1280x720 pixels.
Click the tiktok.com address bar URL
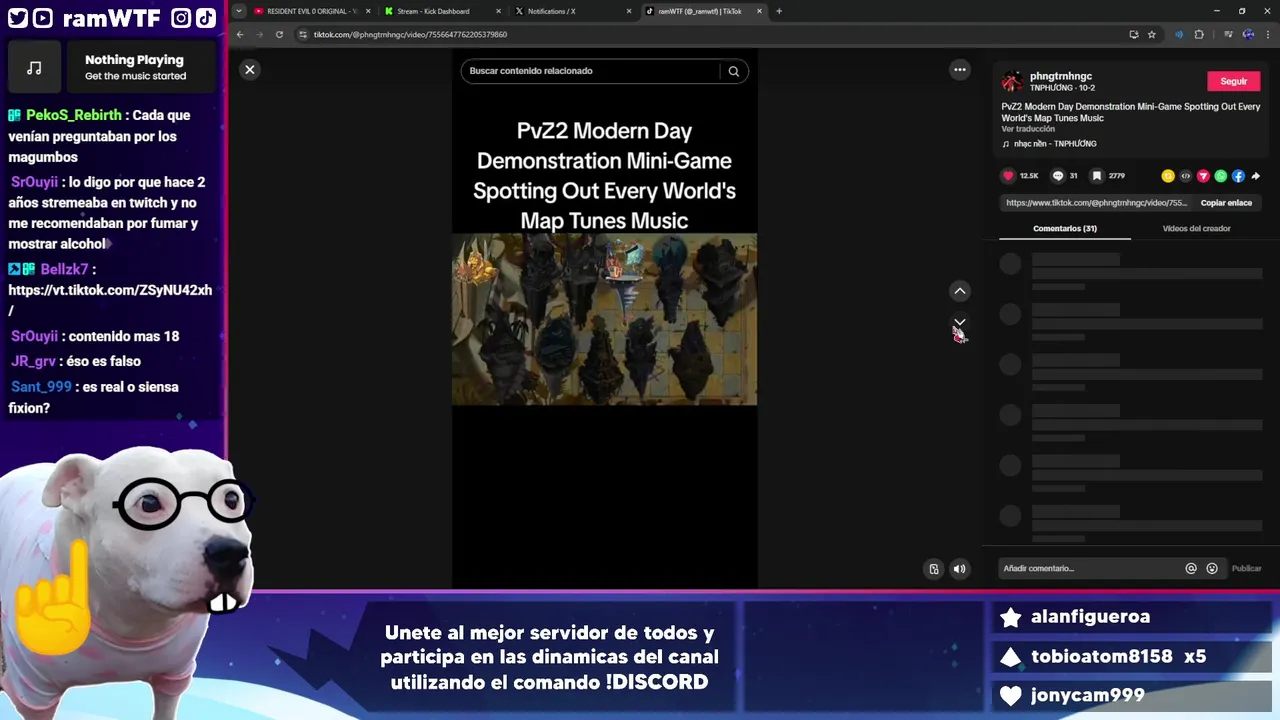[x=410, y=34]
